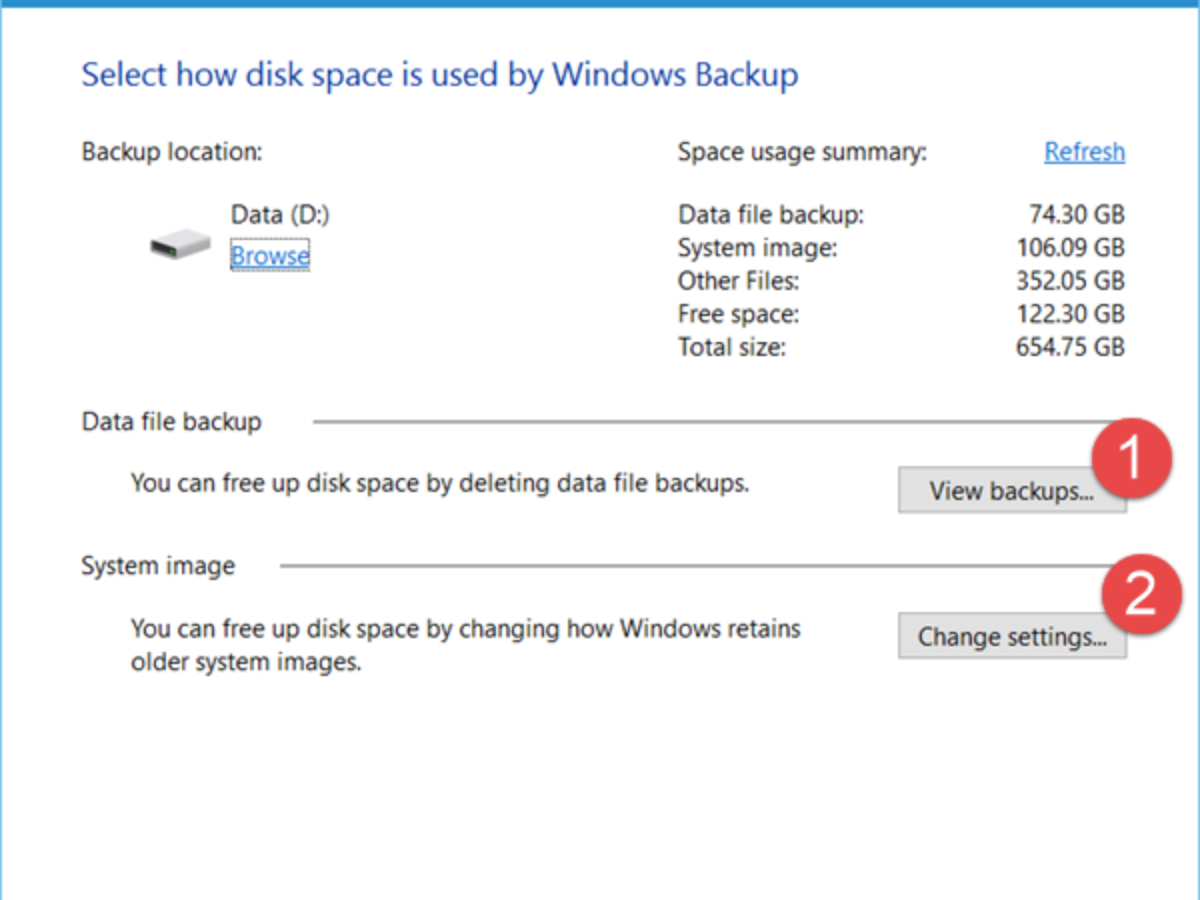This screenshot has width=1200, height=900.
Task: Click the 654.75 GB value
Action: [x=1070, y=347]
